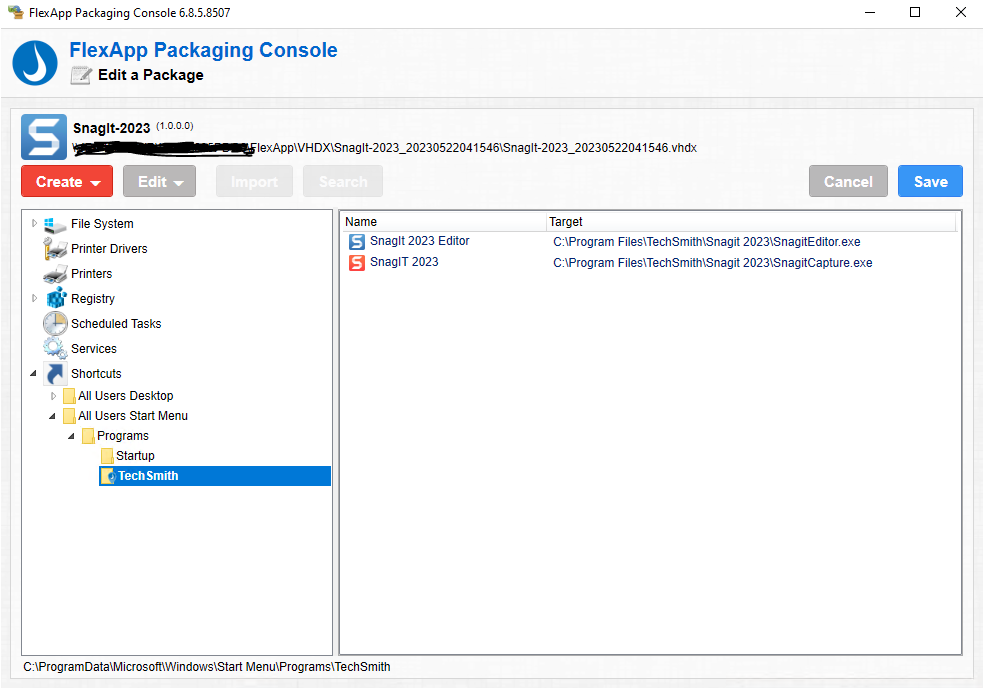The width and height of the screenshot is (984, 689).
Task: Save the package changes
Action: [x=930, y=181]
